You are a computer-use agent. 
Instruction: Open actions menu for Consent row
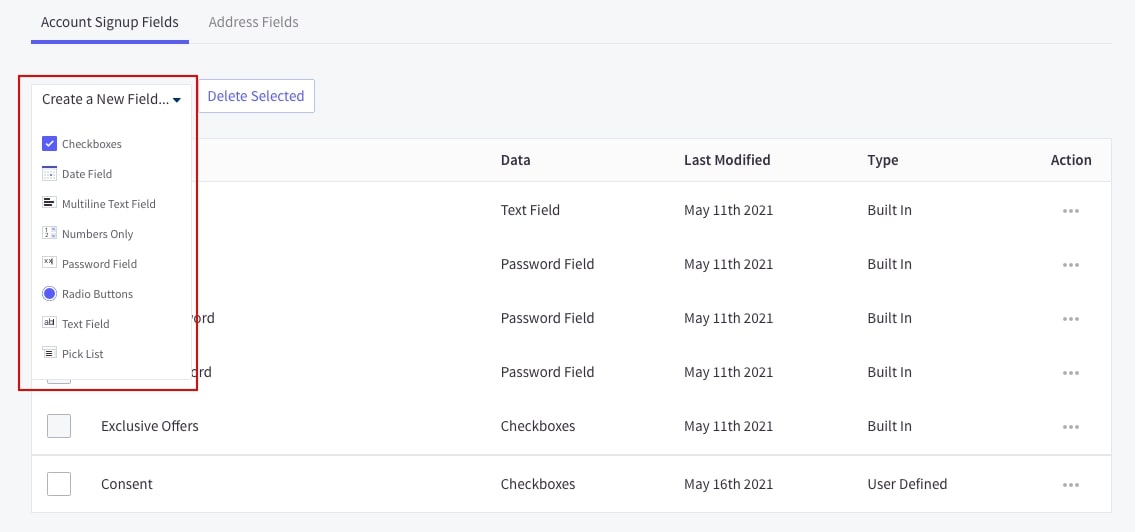(x=1071, y=485)
